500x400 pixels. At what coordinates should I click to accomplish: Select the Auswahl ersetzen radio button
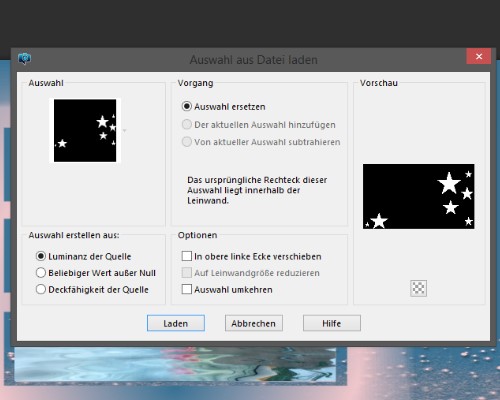tap(187, 106)
